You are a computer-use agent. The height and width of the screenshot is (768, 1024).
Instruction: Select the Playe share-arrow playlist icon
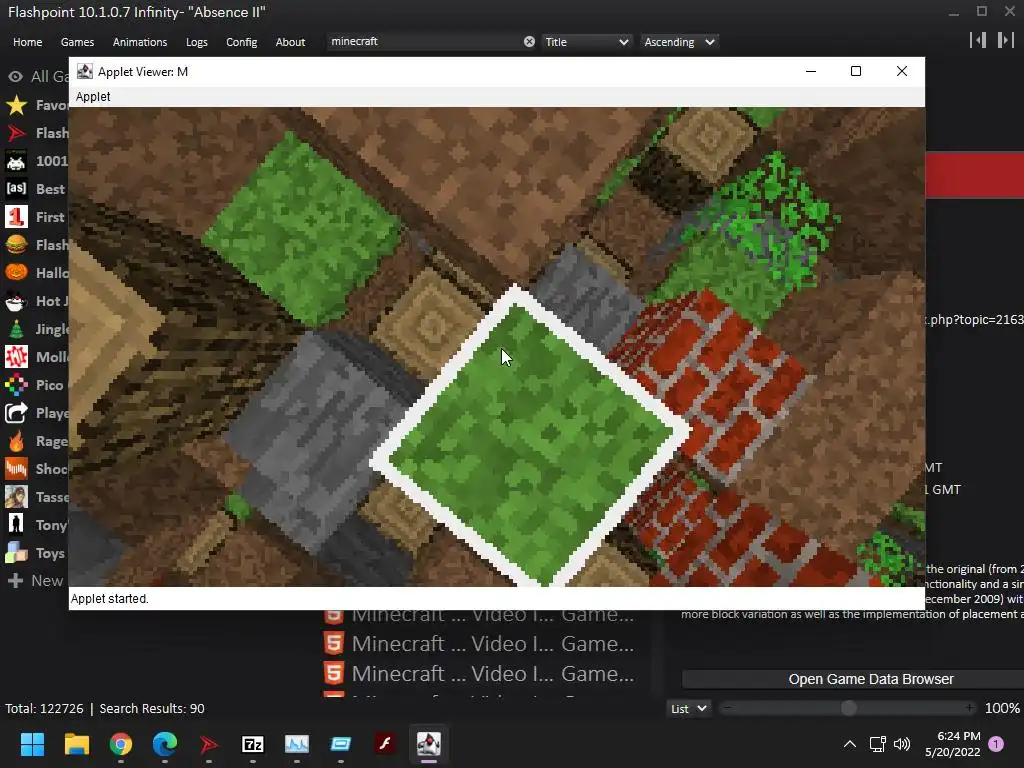pos(16,413)
